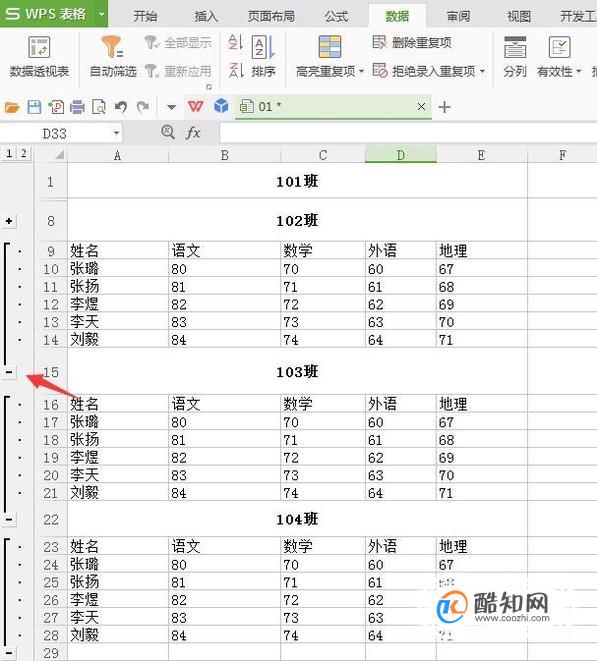Click the Save icon in quick toolbar

pyautogui.click(x=34, y=107)
